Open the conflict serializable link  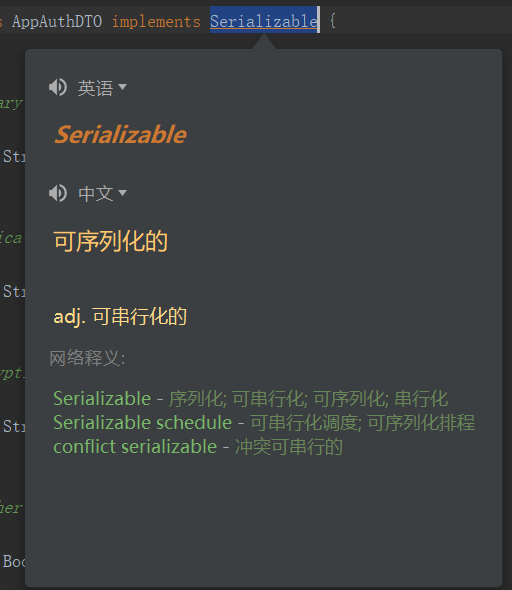point(135,447)
